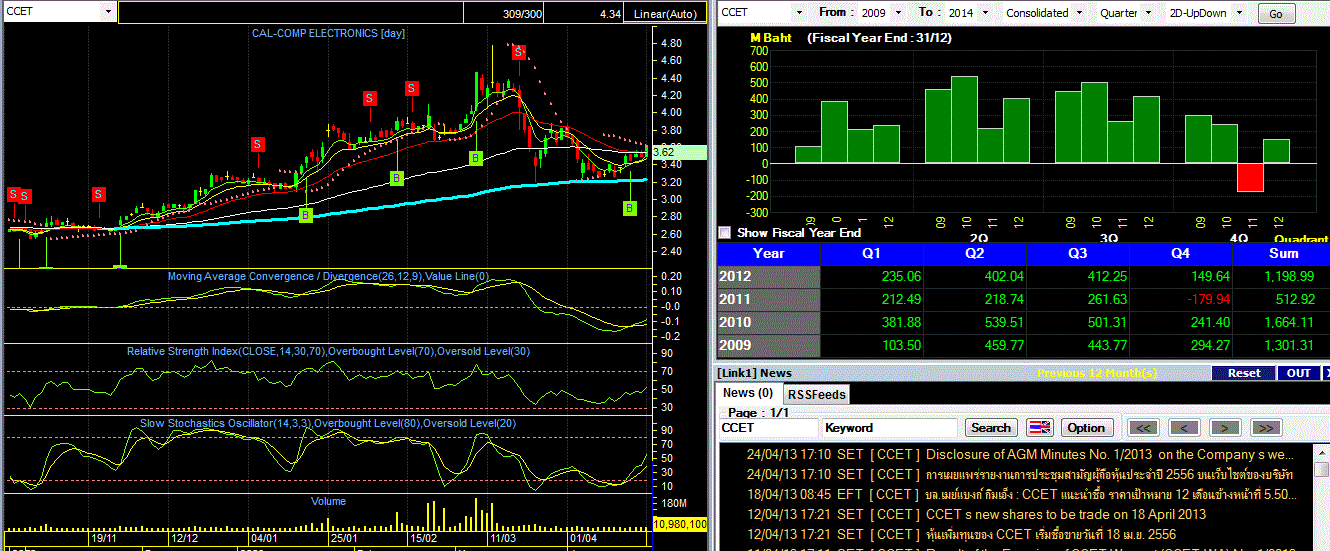Viewport: 1330px width, 551px height.
Task: Click the Moving Average Convergence / Divergence indicator title
Action: [328, 277]
